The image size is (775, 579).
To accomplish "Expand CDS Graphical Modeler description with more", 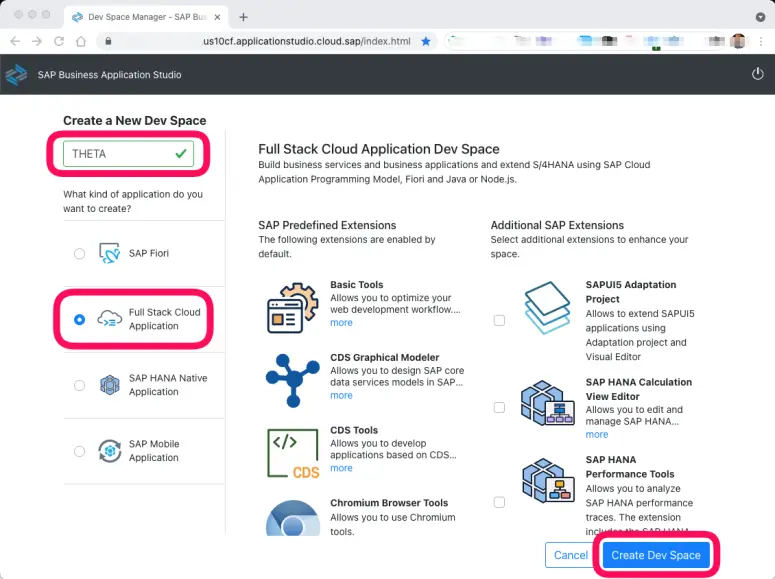I will coord(341,395).
